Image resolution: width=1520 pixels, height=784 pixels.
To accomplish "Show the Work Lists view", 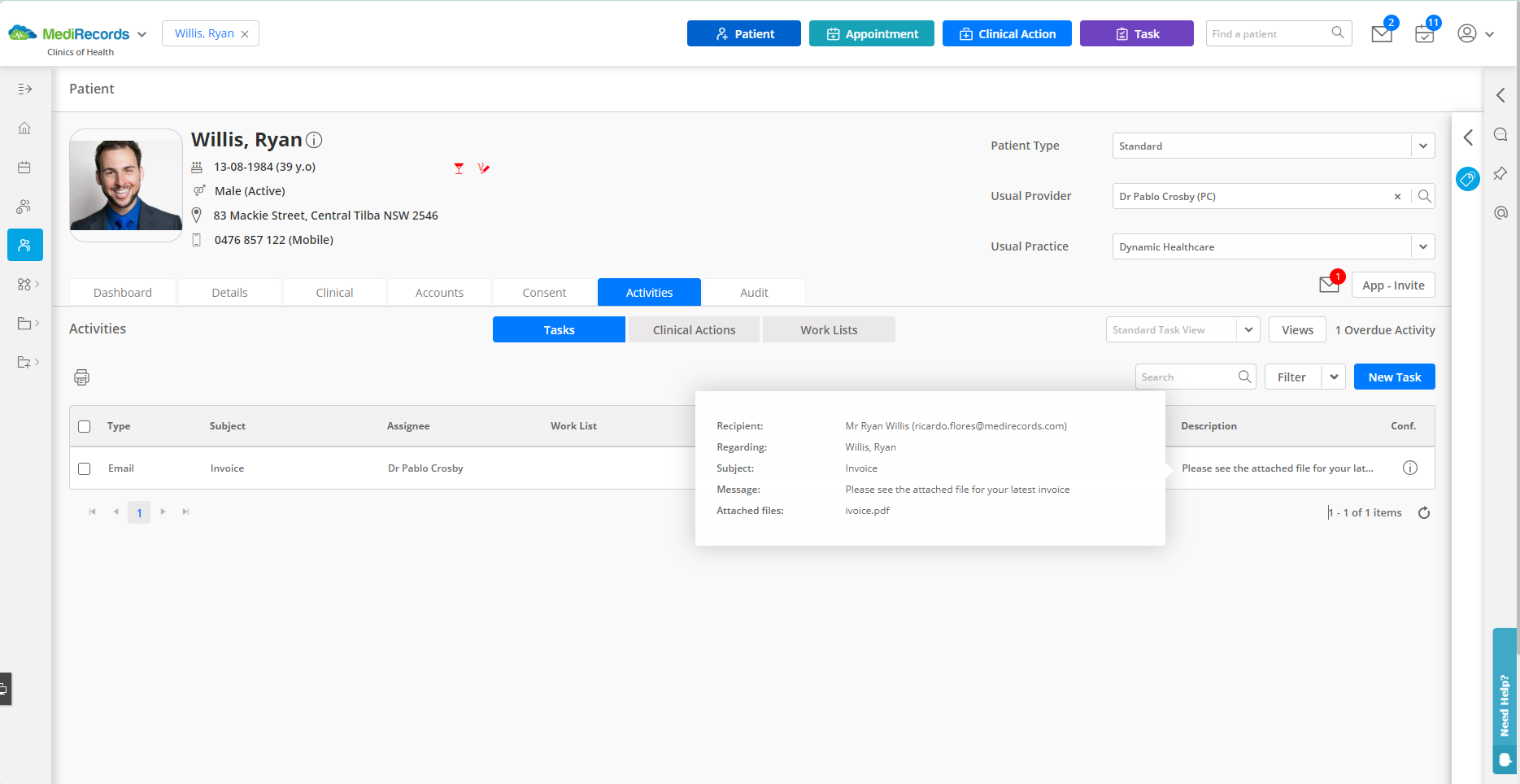I will (830, 329).
